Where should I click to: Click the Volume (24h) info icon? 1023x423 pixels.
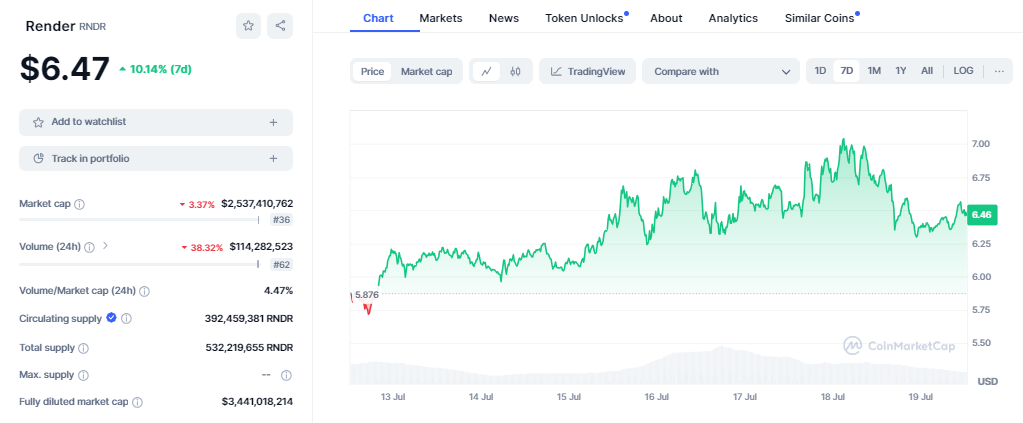click(x=89, y=247)
